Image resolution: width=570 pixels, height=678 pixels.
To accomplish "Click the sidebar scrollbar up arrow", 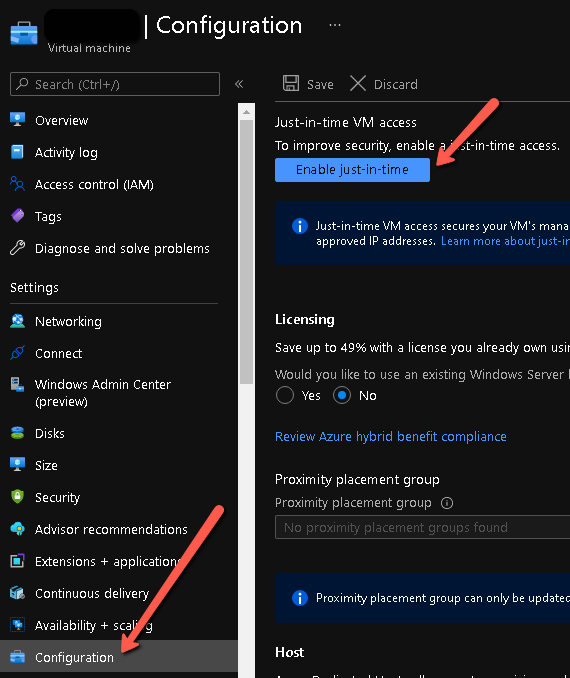I will click(247, 112).
